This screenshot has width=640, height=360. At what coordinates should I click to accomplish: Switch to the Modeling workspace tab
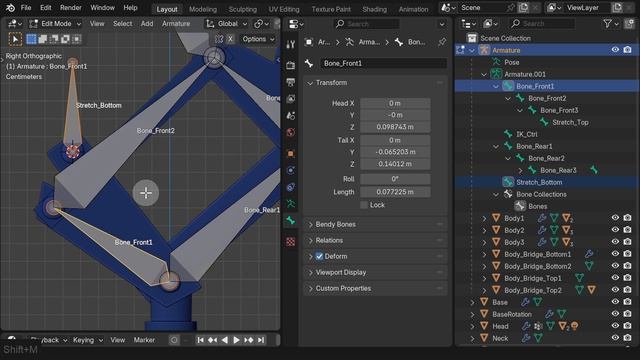coord(203,9)
